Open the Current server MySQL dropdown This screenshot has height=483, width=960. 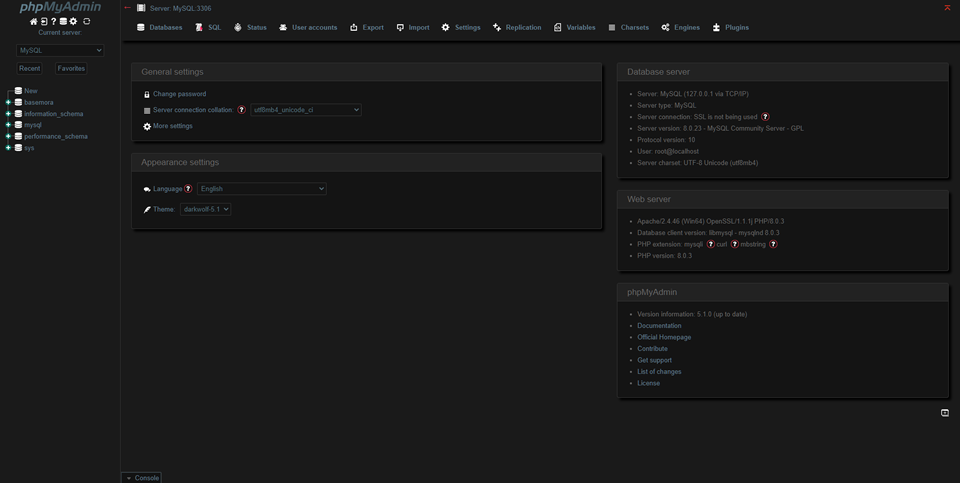click(60, 50)
